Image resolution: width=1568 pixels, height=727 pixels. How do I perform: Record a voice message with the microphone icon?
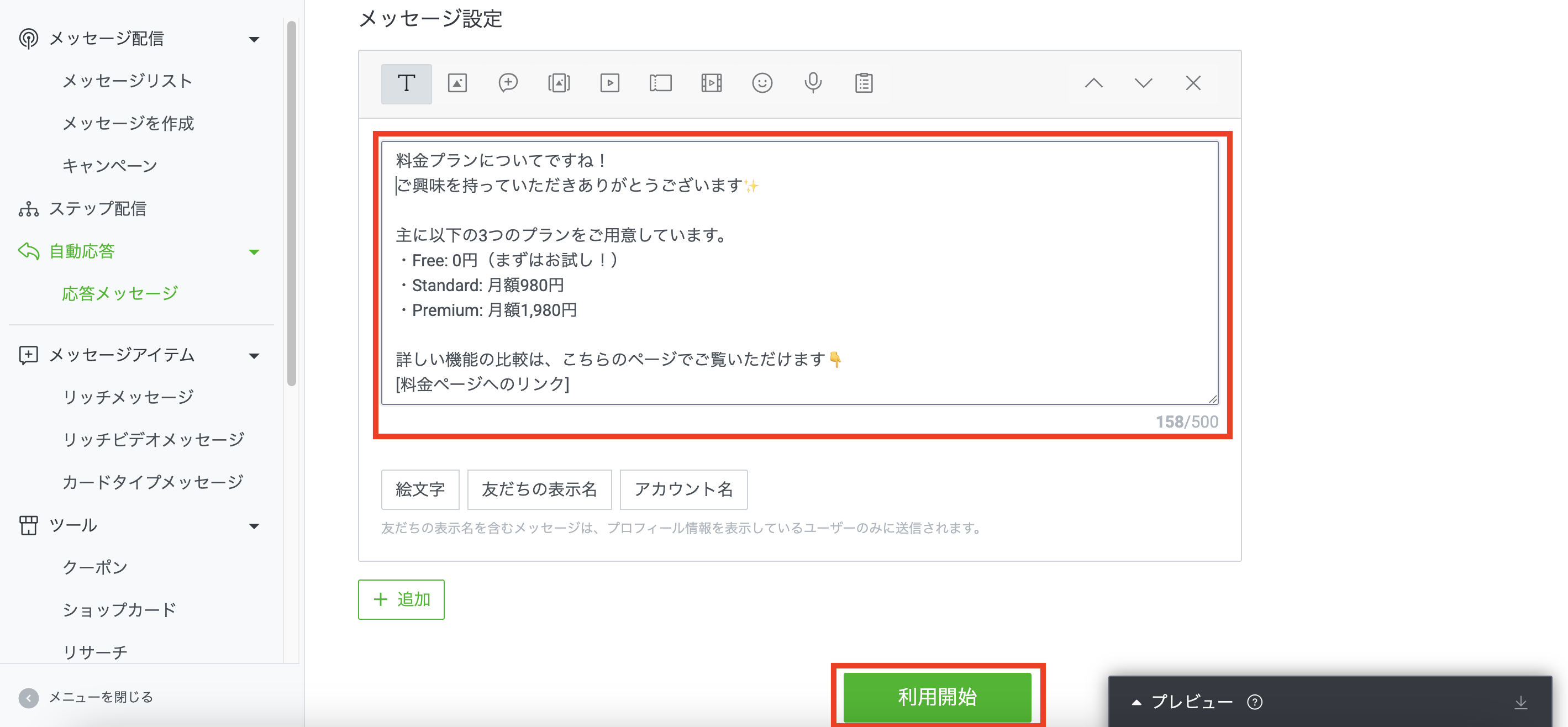(813, 83)
